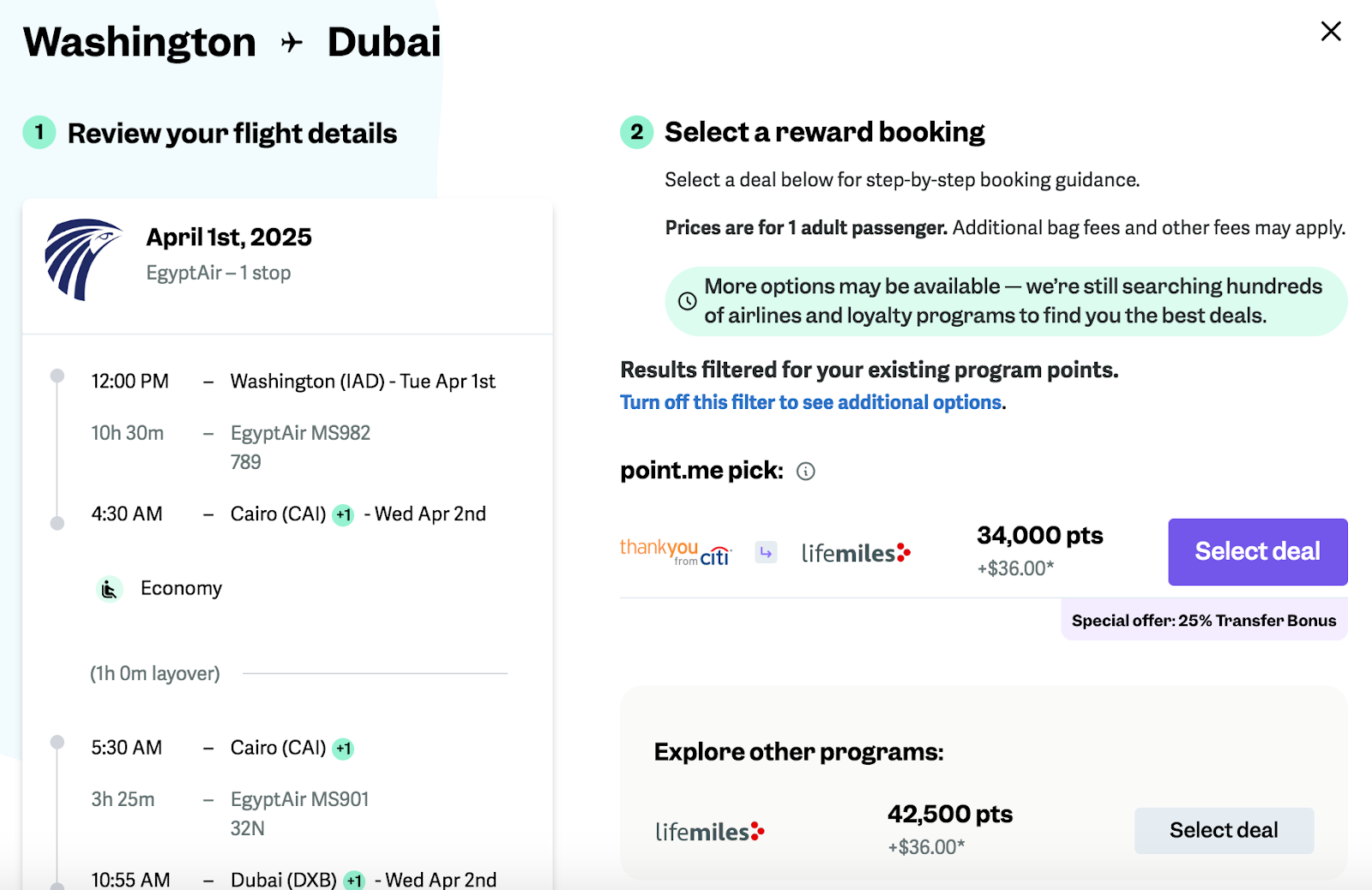The image size is (1372, 890).
Task: Click the Review your flight details heading
Action: [232, 134]
